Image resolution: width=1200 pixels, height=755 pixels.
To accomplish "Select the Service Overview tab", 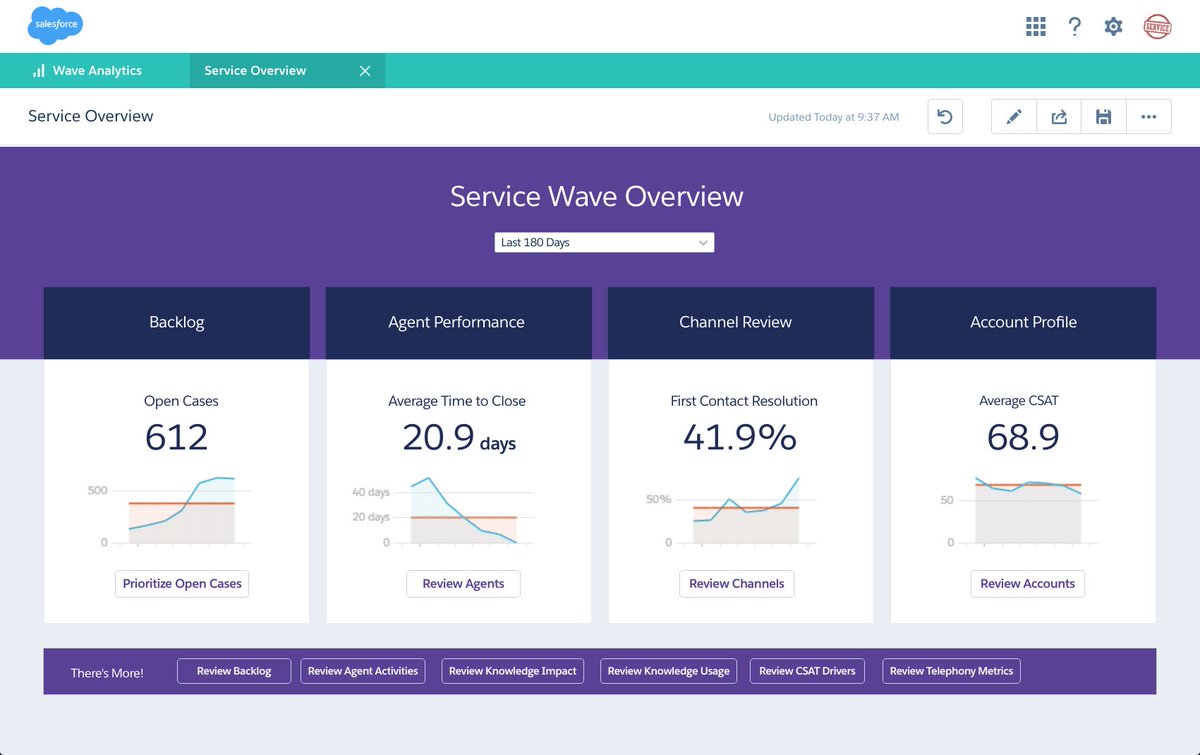I will tap(287, 71).
